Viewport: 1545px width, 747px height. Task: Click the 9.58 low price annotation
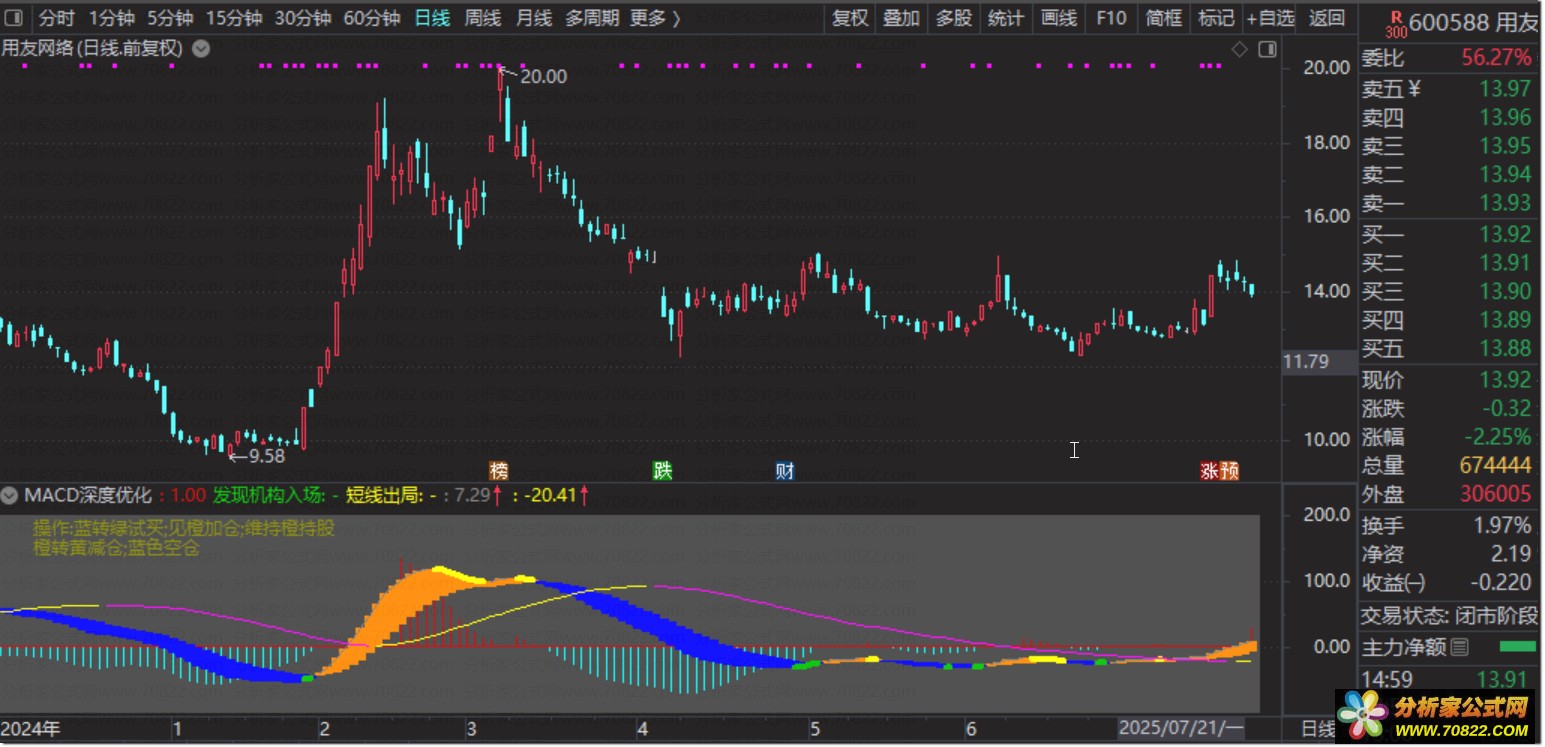(x=266, y=455)
